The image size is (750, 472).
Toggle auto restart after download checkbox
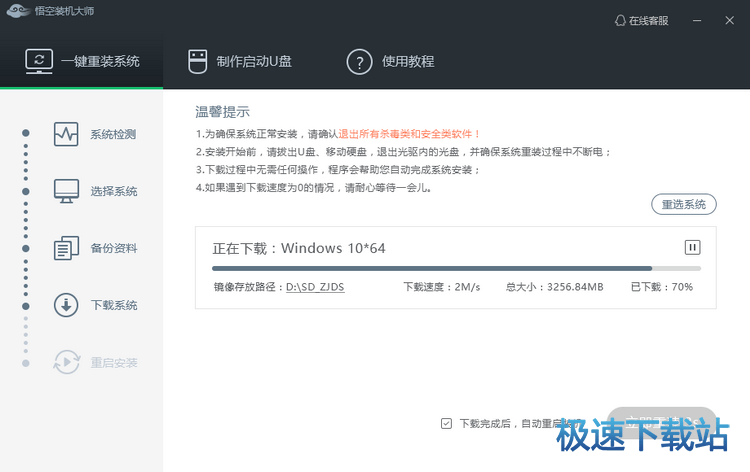pyautogui.click(x=446, y=423)
